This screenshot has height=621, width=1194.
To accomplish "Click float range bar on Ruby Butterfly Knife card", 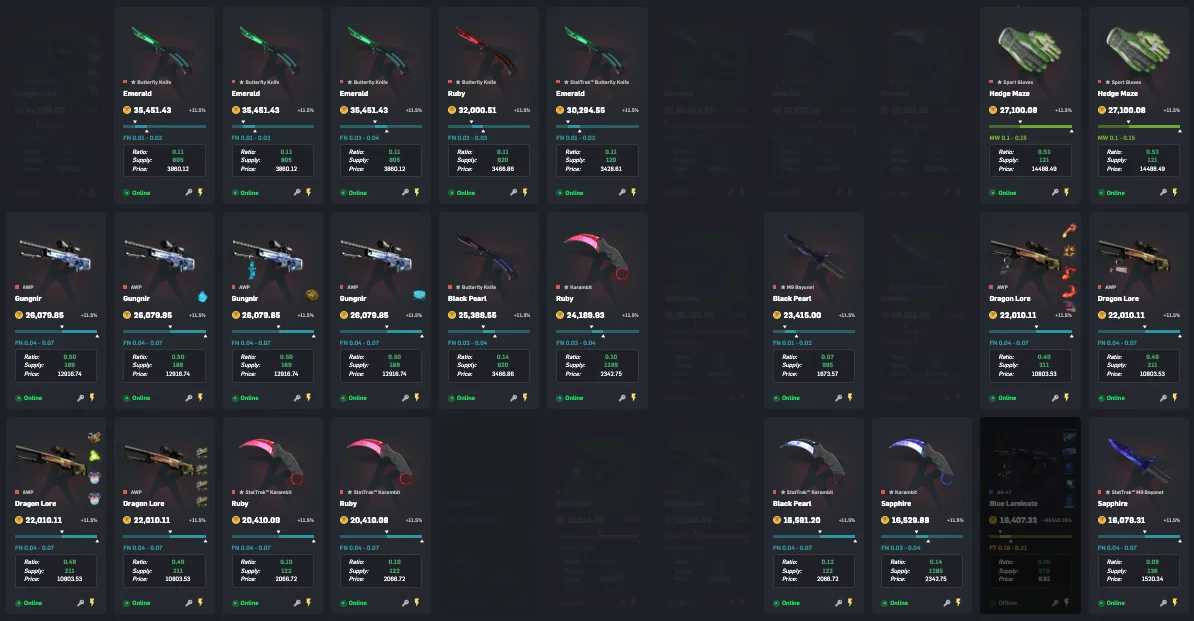I will [x=489, y=126].
